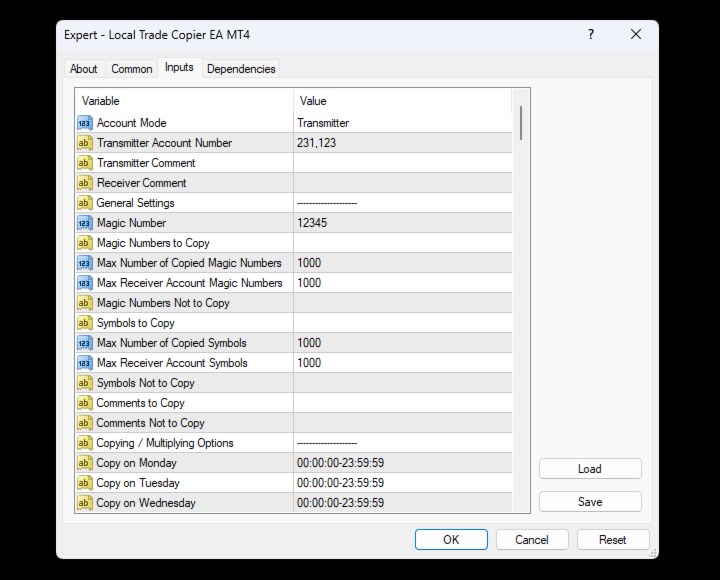Image resolution: width=720 pixels, height=580 pixels.
Task: Select the Copying / Multiplying Options label
Action: tap(165, 443)
